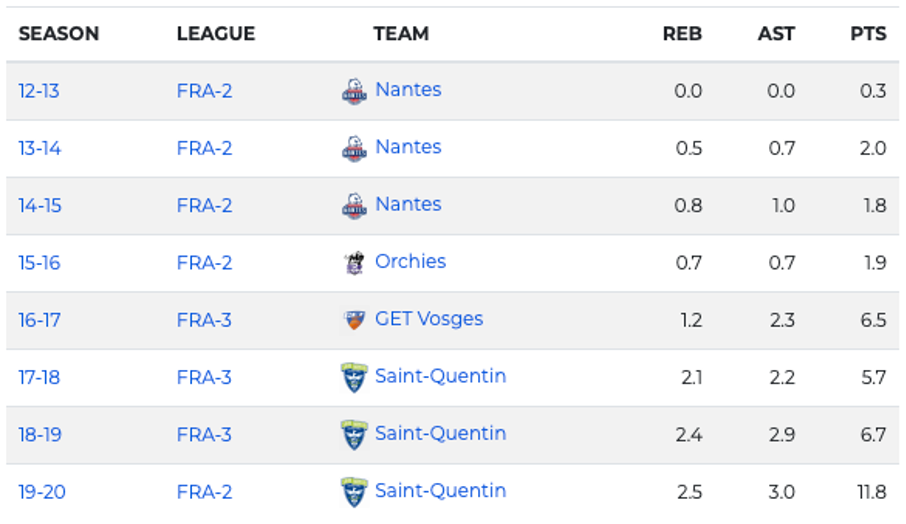Image resolution: width=906 pixels, height=524 pixels.
Task: Click the Nantes logo in 14-15 row
Action: (x=354, y=206)
